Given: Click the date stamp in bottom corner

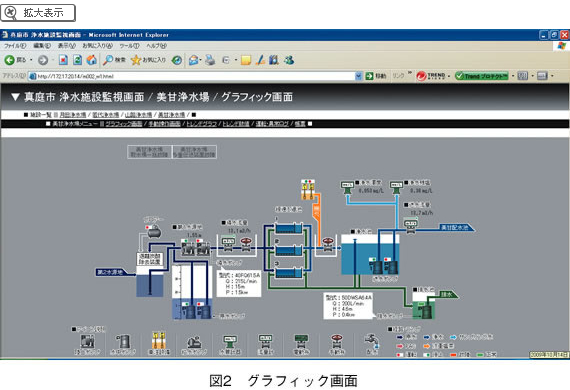Looking at the screenshot, I should (549, 354).
